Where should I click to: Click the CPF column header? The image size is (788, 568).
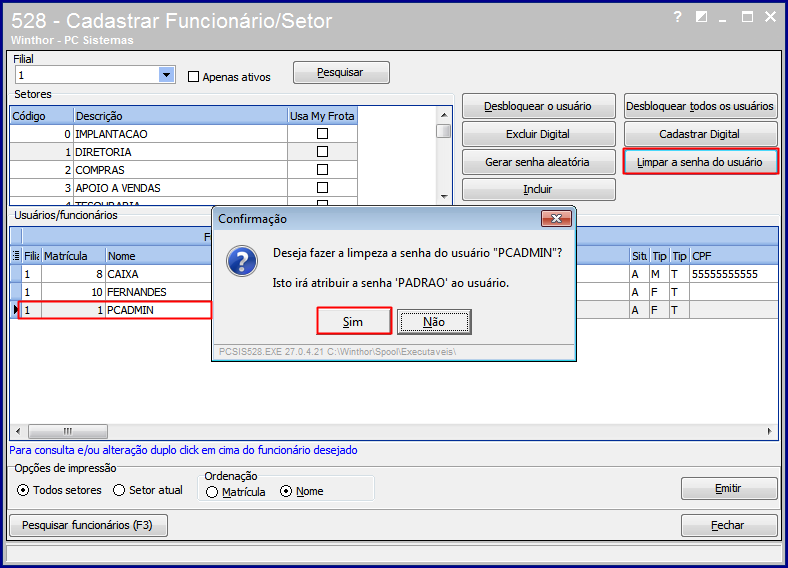coord(734,256)
